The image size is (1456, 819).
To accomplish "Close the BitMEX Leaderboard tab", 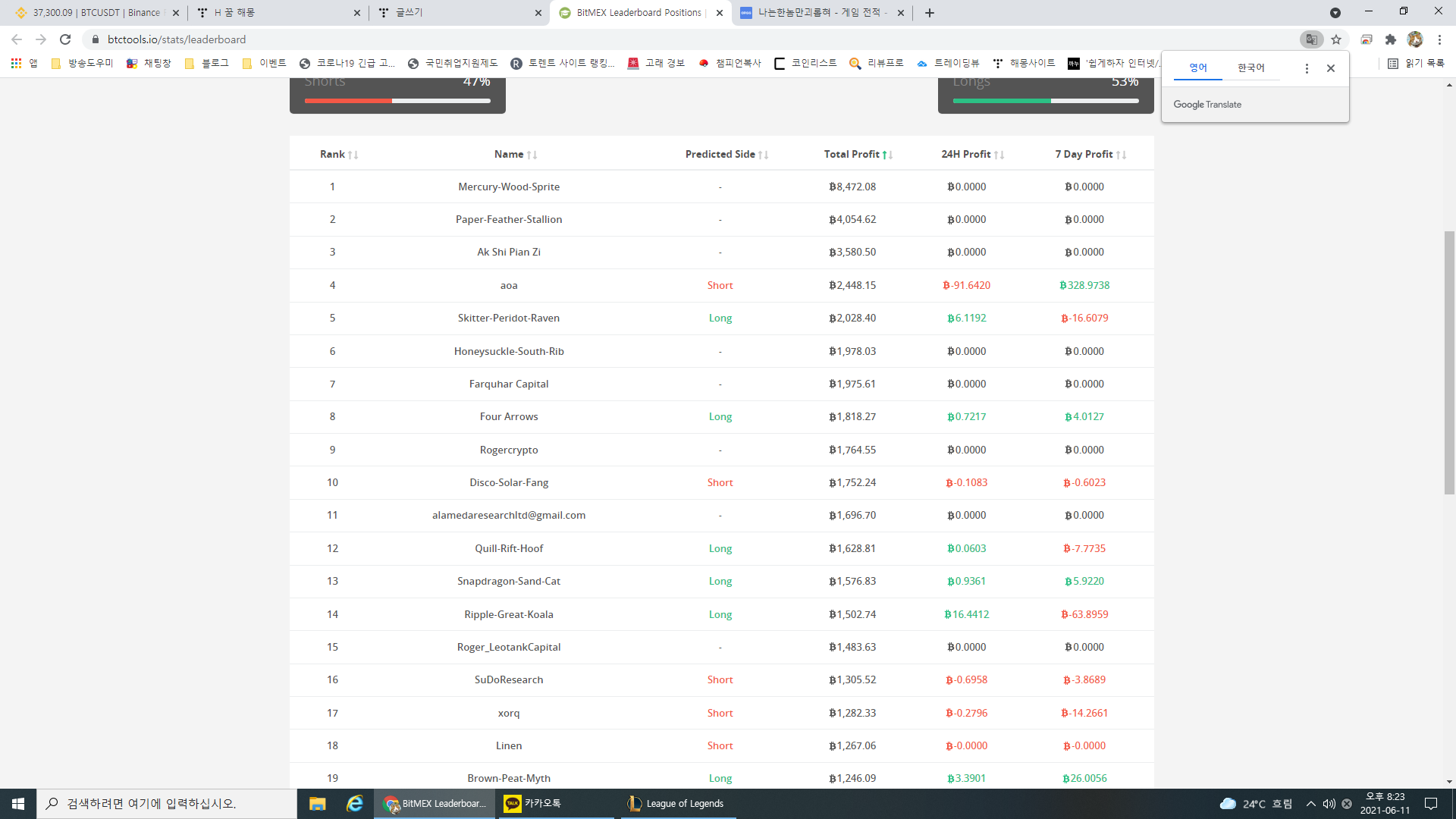I will point(720,13).
